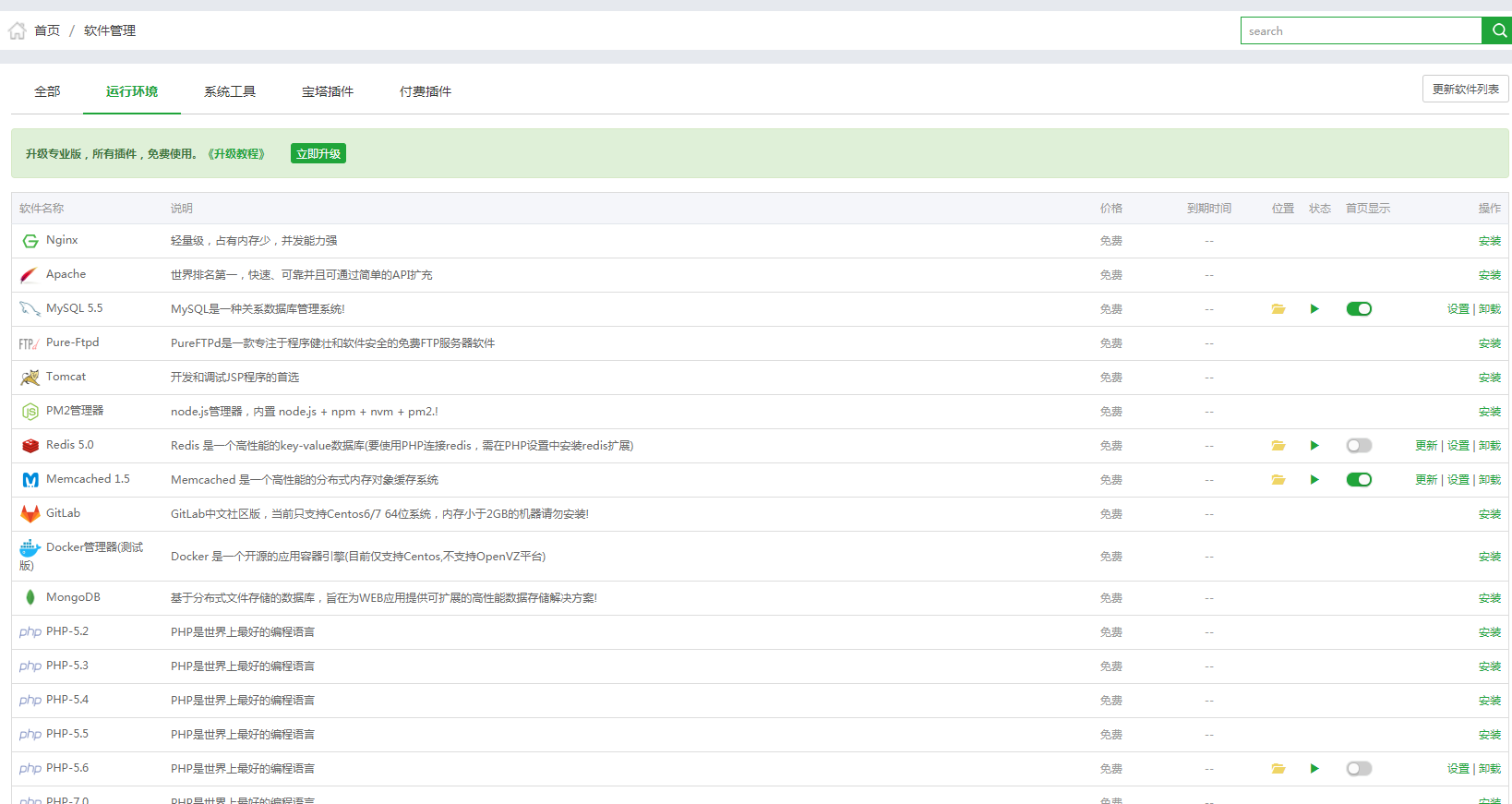
Task: Click Redis 5.0 running status arrow
Action: 1314,446
